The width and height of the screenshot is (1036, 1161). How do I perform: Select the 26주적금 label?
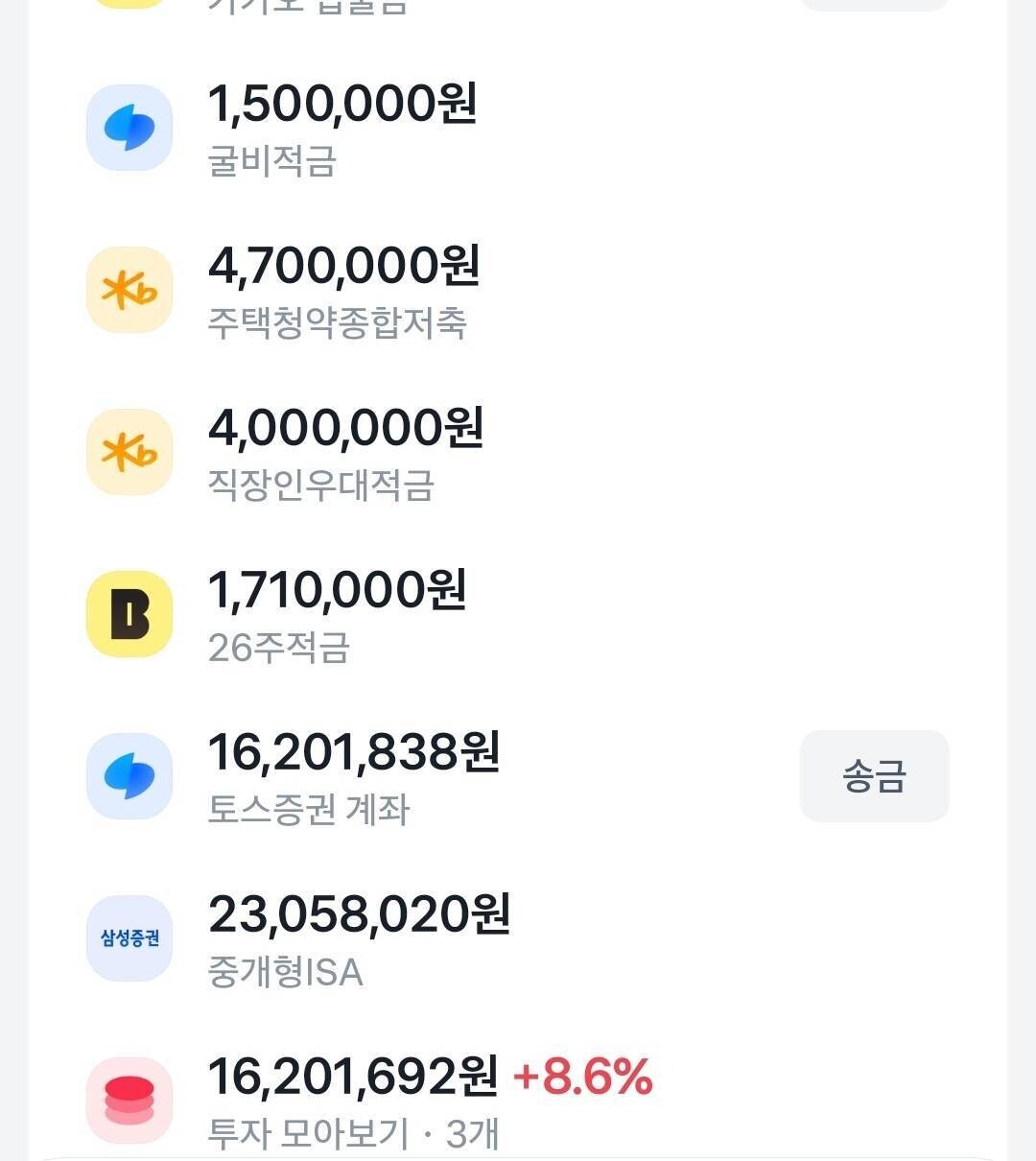coord(279,648)
